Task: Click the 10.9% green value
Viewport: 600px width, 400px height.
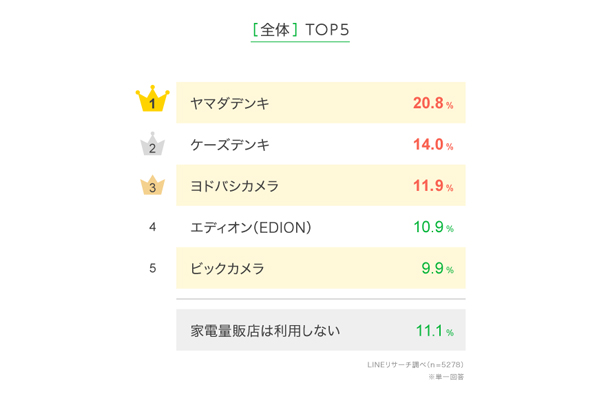Action: click(433, 227)
